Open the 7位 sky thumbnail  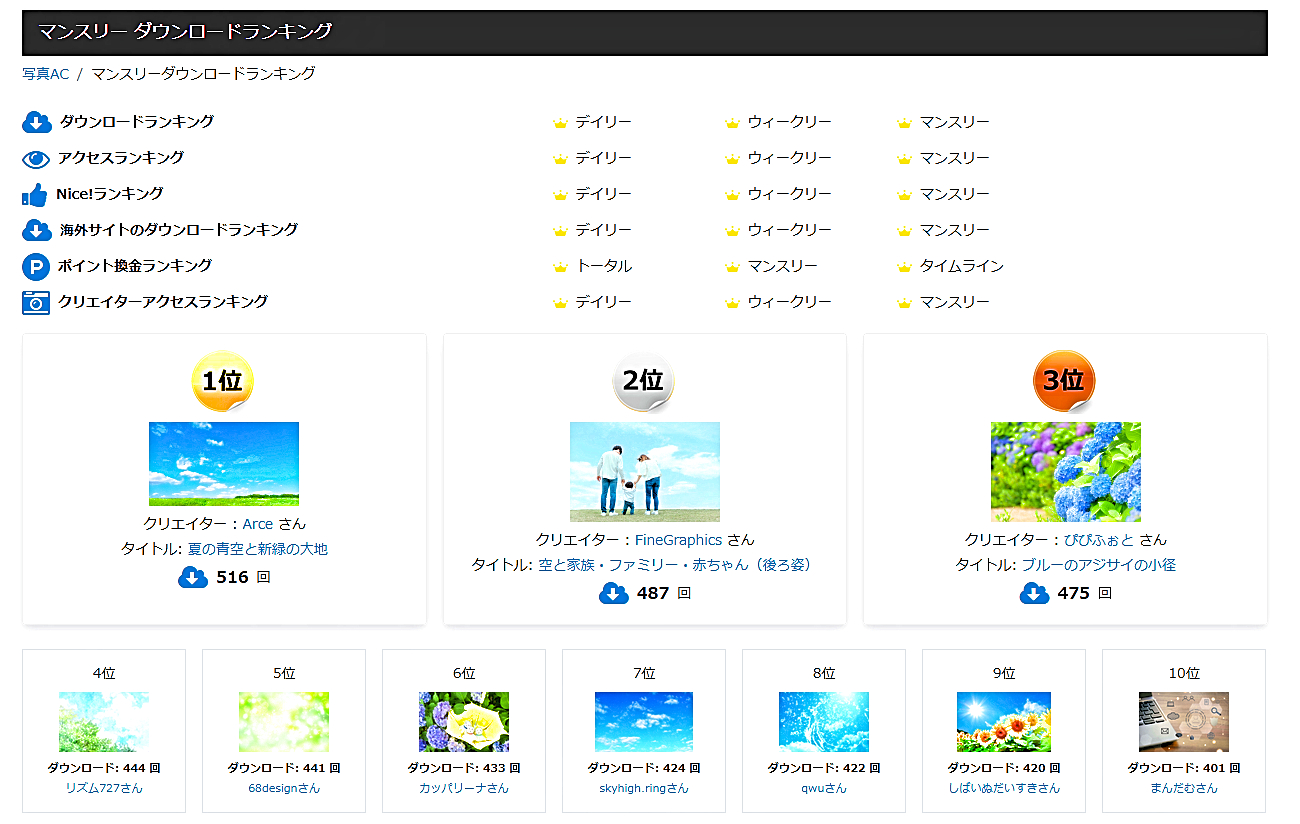(x=644, y=722)
